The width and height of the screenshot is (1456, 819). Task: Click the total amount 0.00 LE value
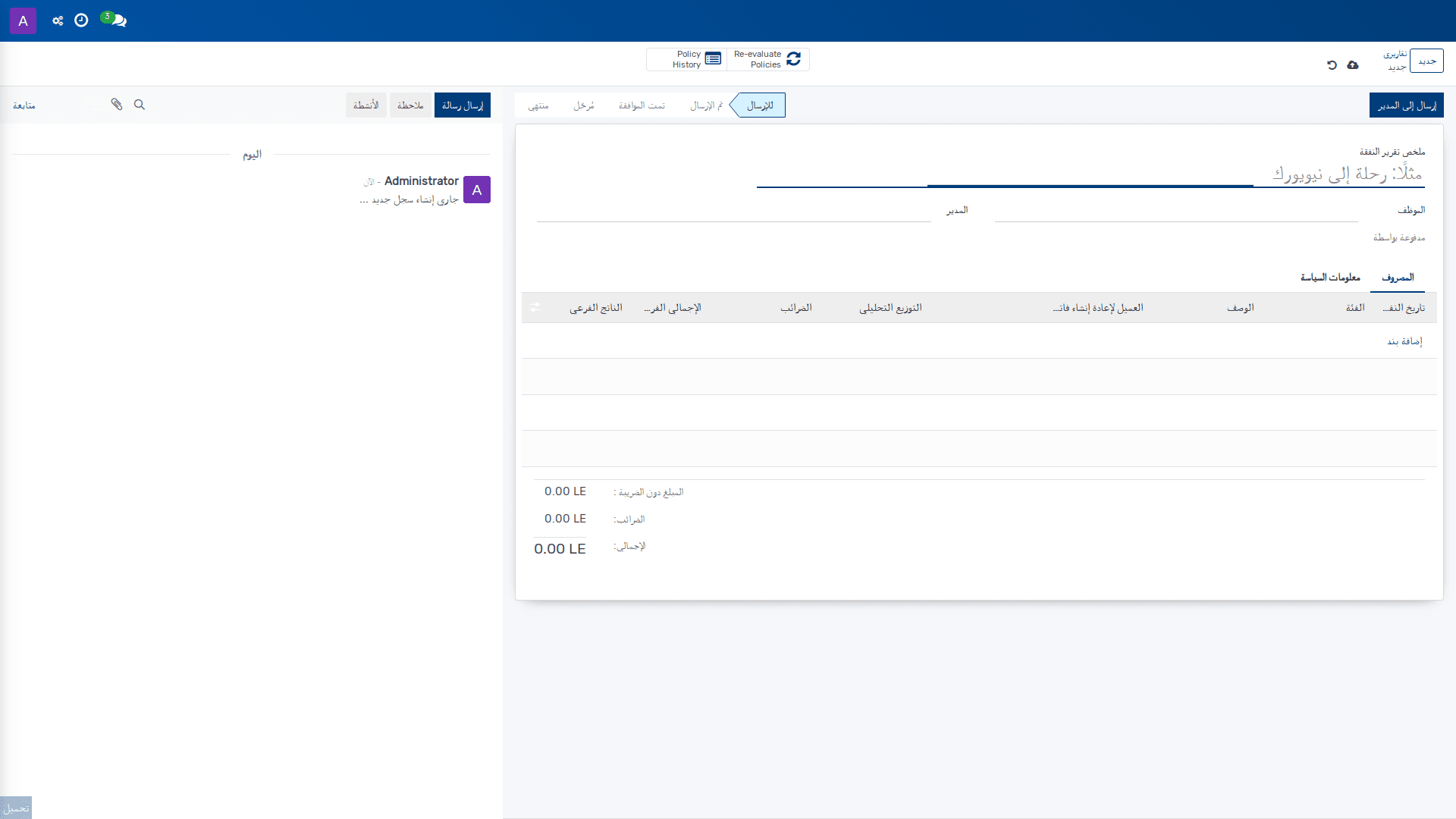[x=560, y=549]
